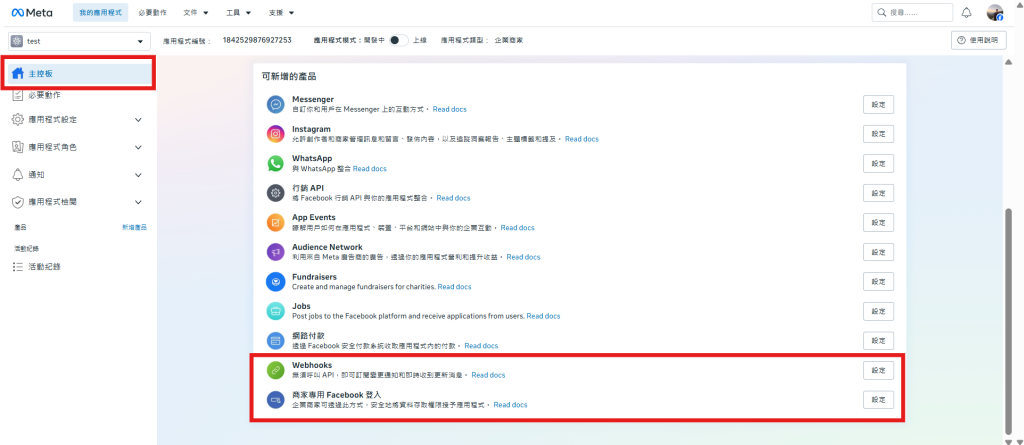
Task: Click 設定 button for Audience Network
Action: (x=878, y=252)
